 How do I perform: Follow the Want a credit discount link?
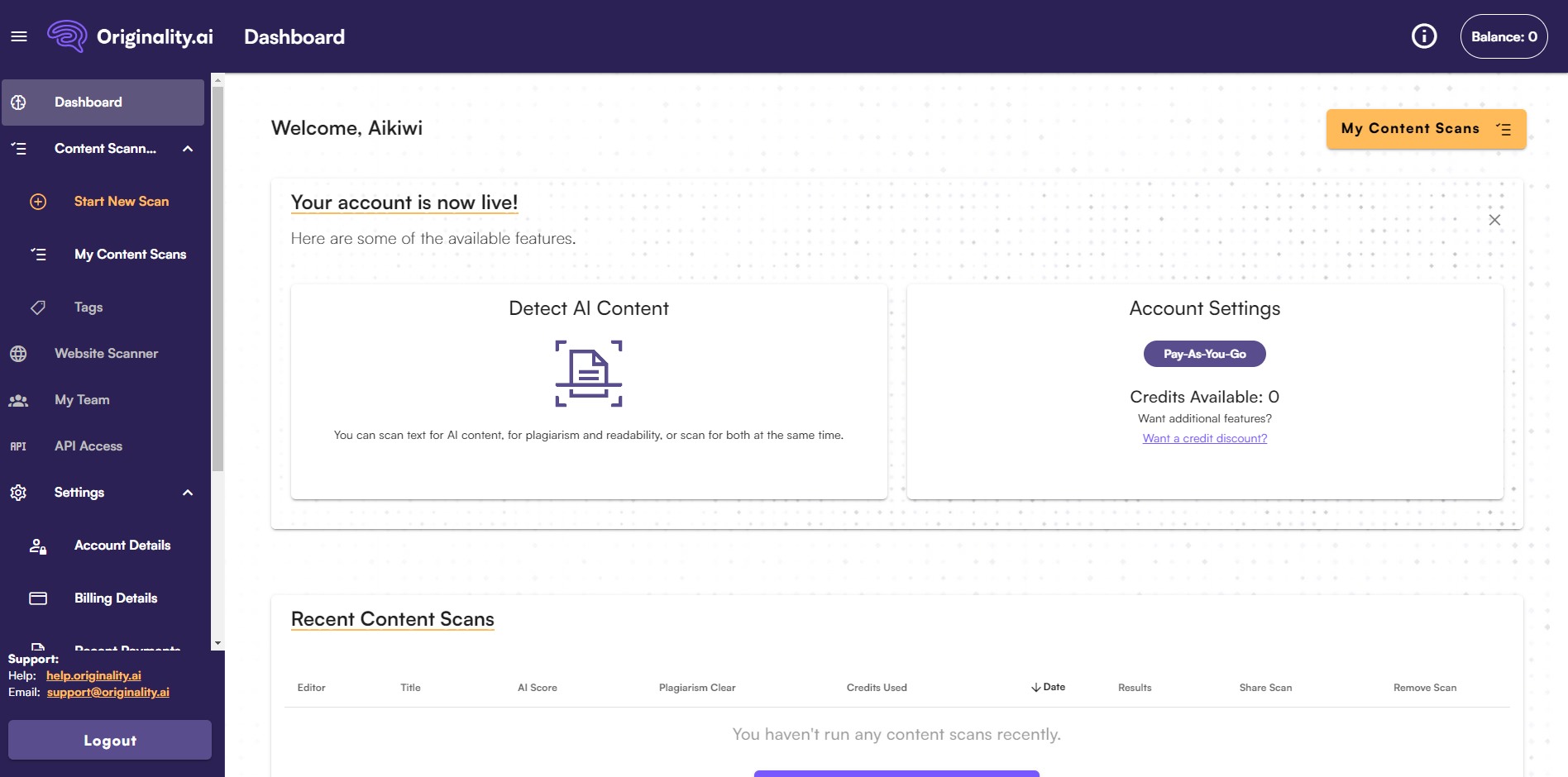coord(1205,439)
